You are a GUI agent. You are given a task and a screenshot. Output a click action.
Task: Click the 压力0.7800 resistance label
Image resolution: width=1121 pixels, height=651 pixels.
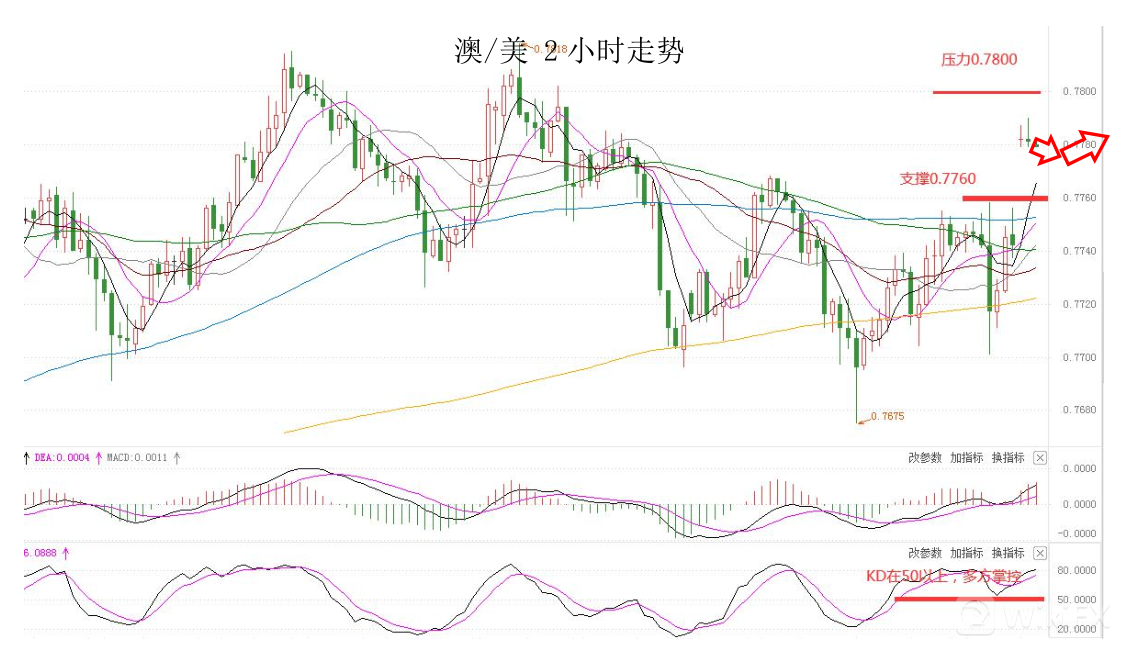pyautogui.click(x=979, y=60)
